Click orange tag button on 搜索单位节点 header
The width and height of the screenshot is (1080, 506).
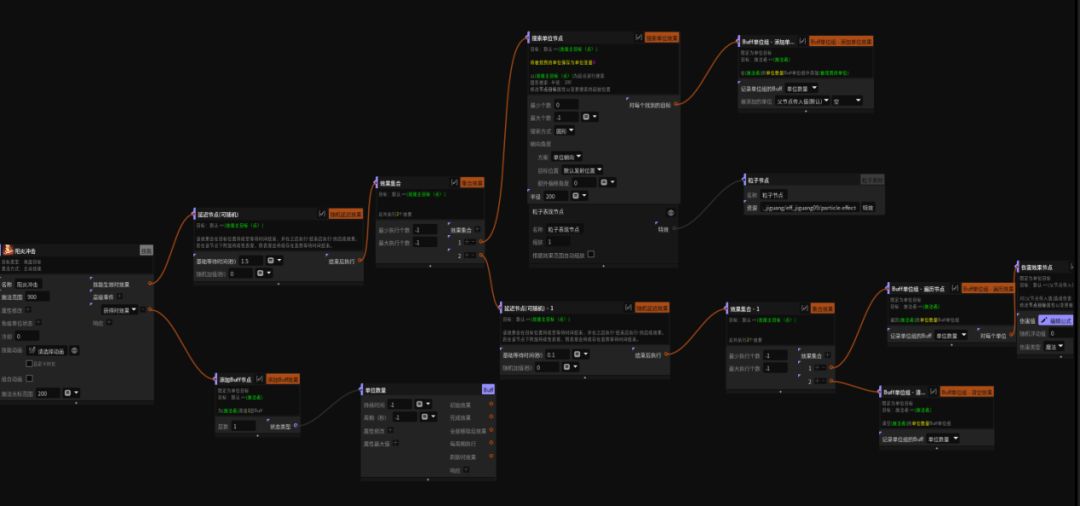pos(662,38)
